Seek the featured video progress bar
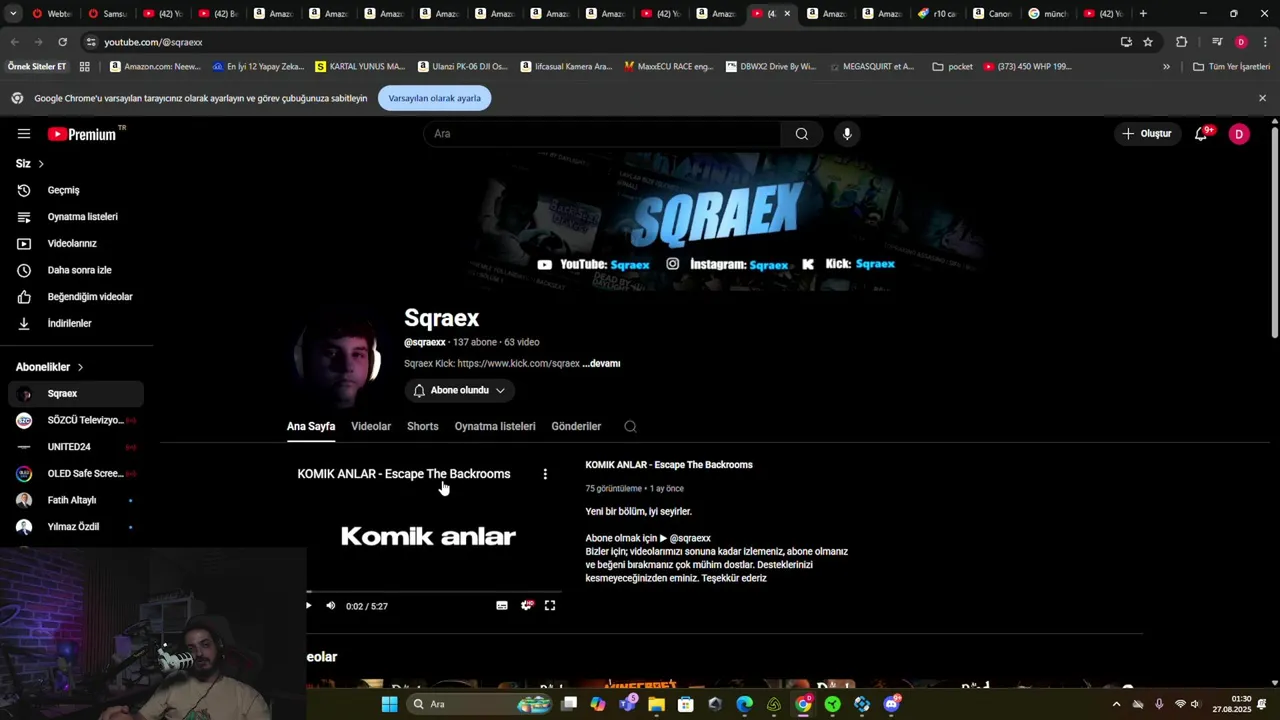Image resolution: width=1280 pixels, height=720 pixels. [x=432, y=592]
